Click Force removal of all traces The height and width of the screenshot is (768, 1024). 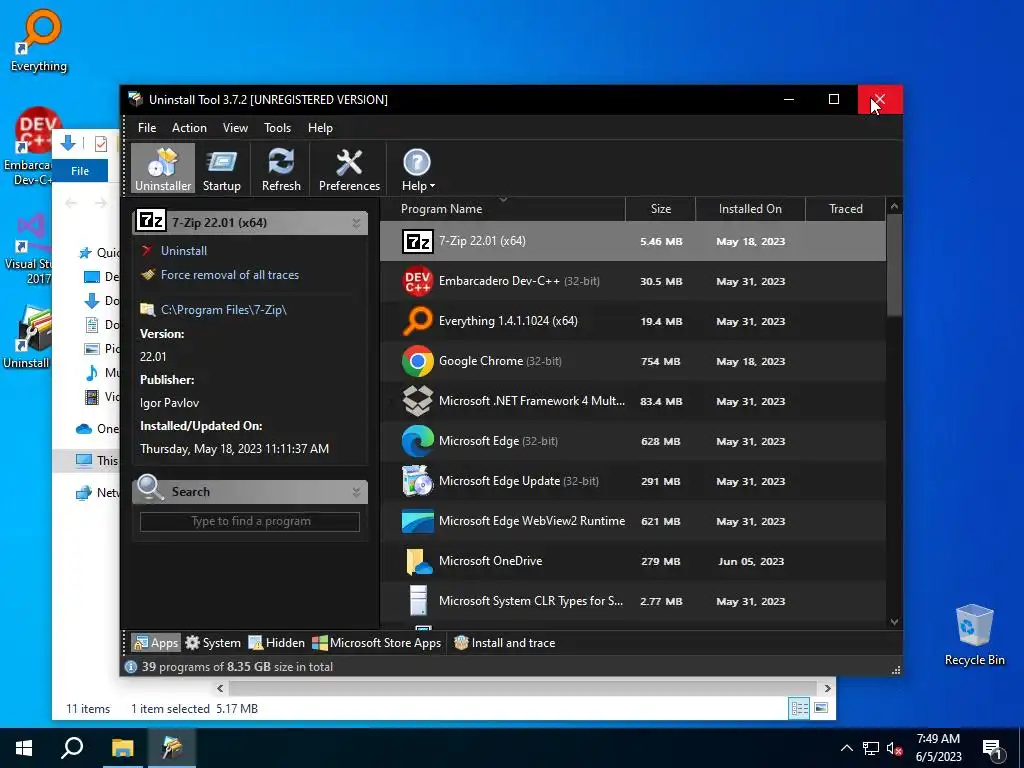[x=230, y=275]
